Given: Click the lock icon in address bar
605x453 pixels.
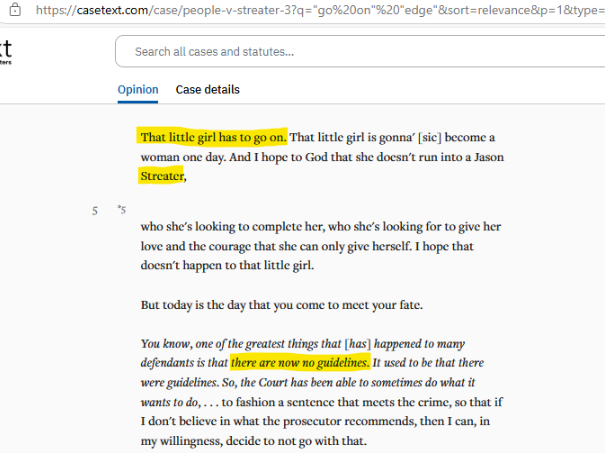Looking at the screenshot, I should (x=15, y=9).
